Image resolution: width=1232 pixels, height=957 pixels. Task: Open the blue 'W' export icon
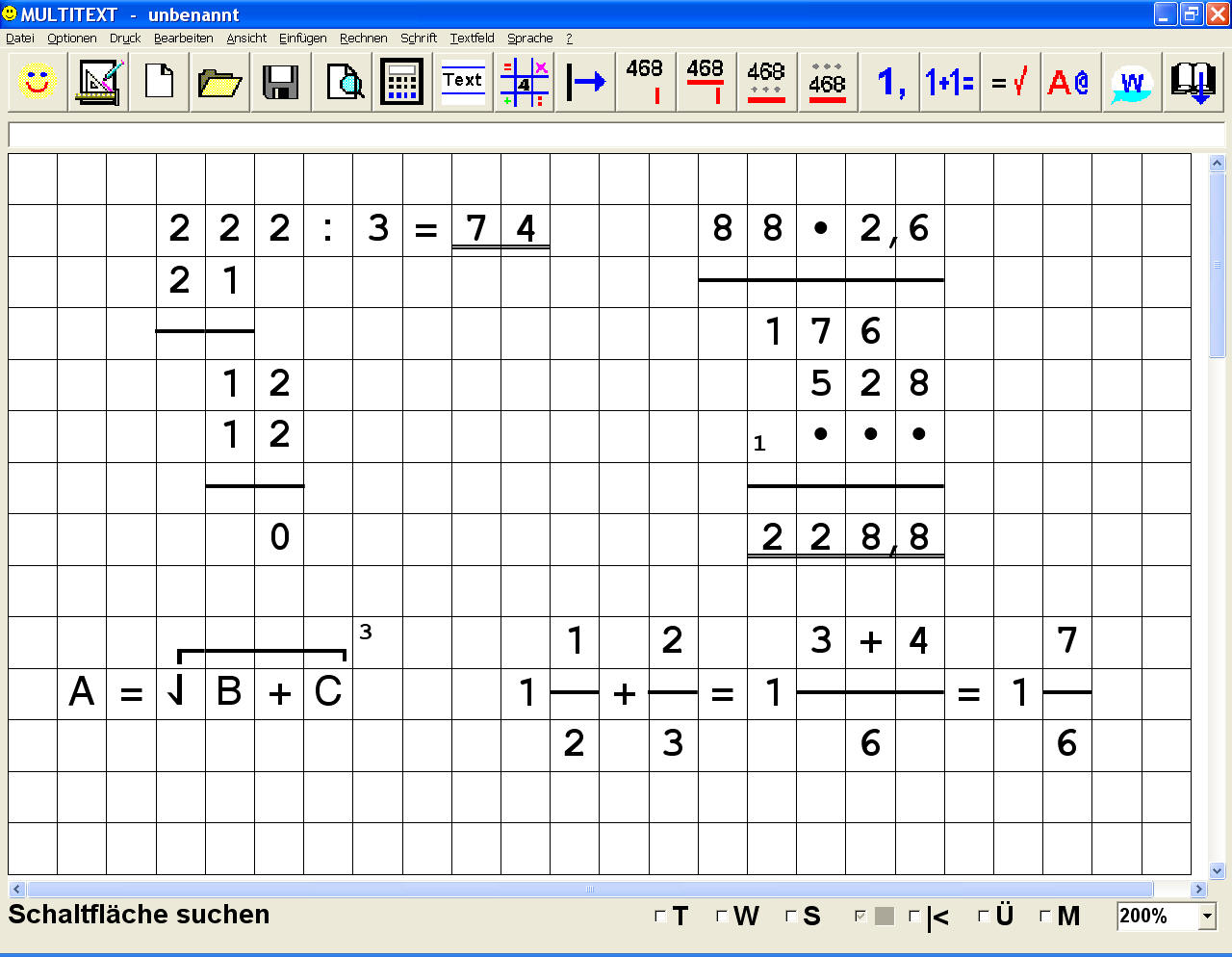click(1131, 82)
